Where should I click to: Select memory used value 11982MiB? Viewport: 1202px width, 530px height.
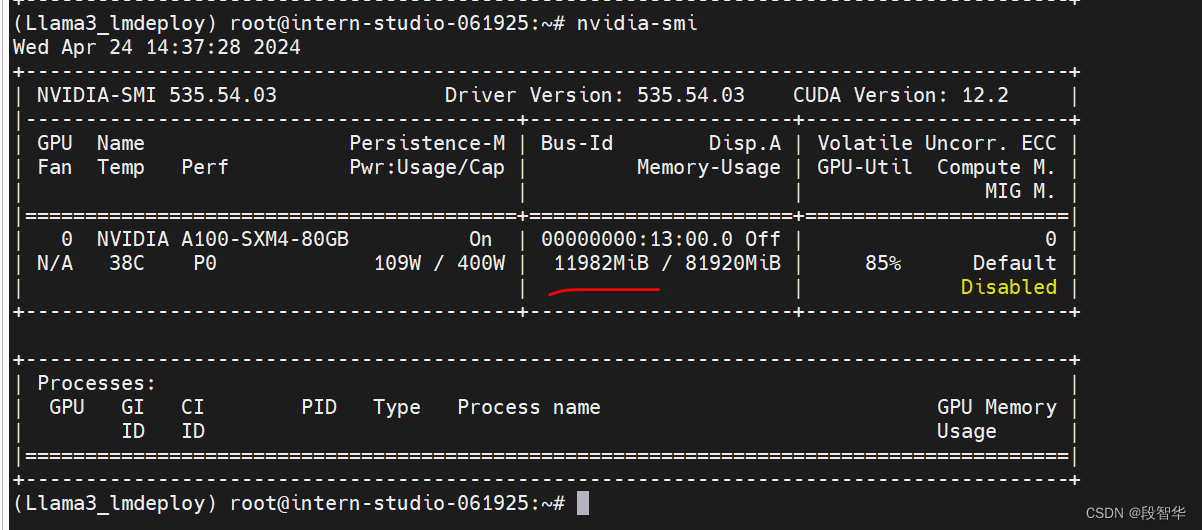(x=601, y=263)
